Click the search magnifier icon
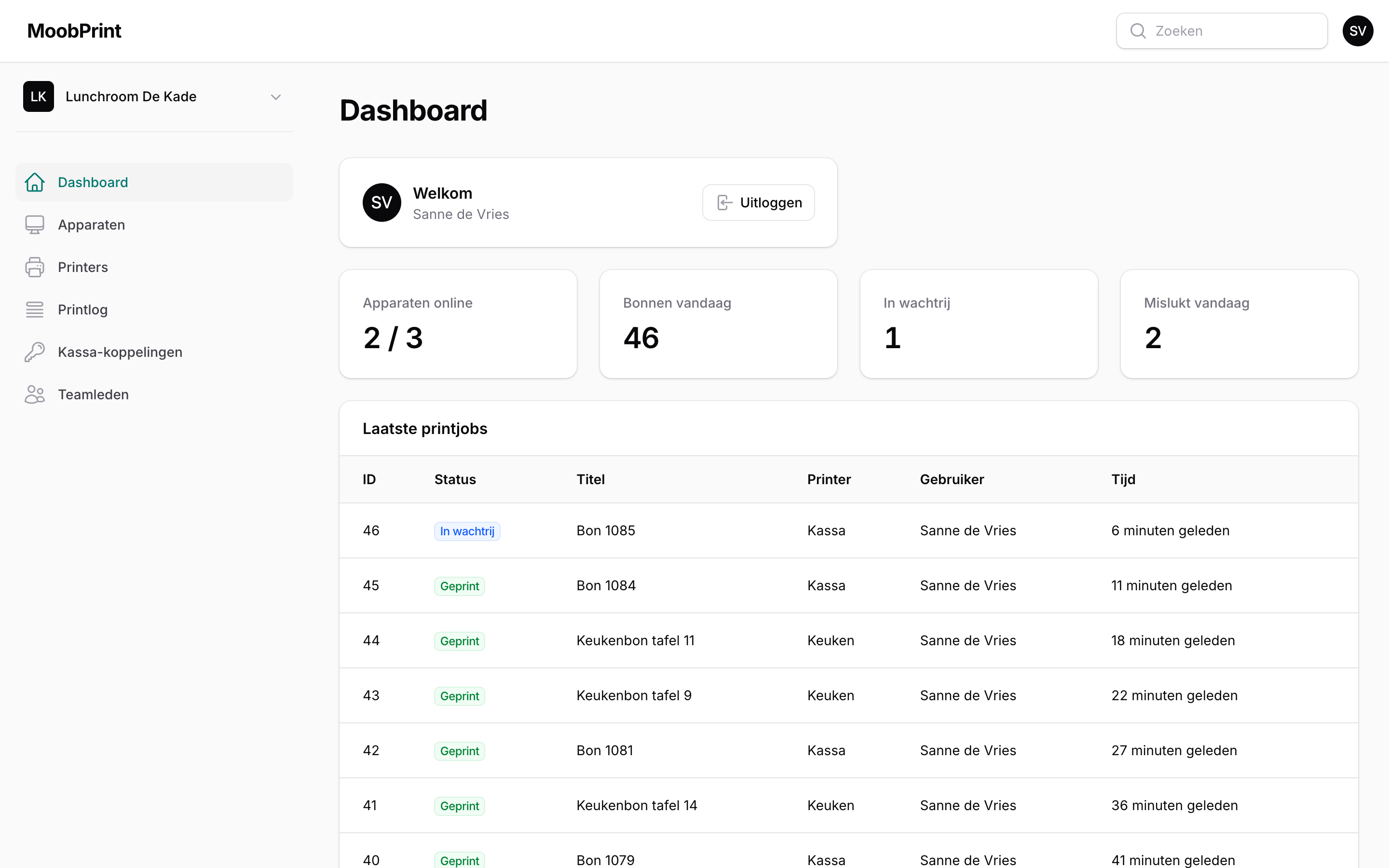This screenshot has width=1389, height=868. [x=1138, y=31]
